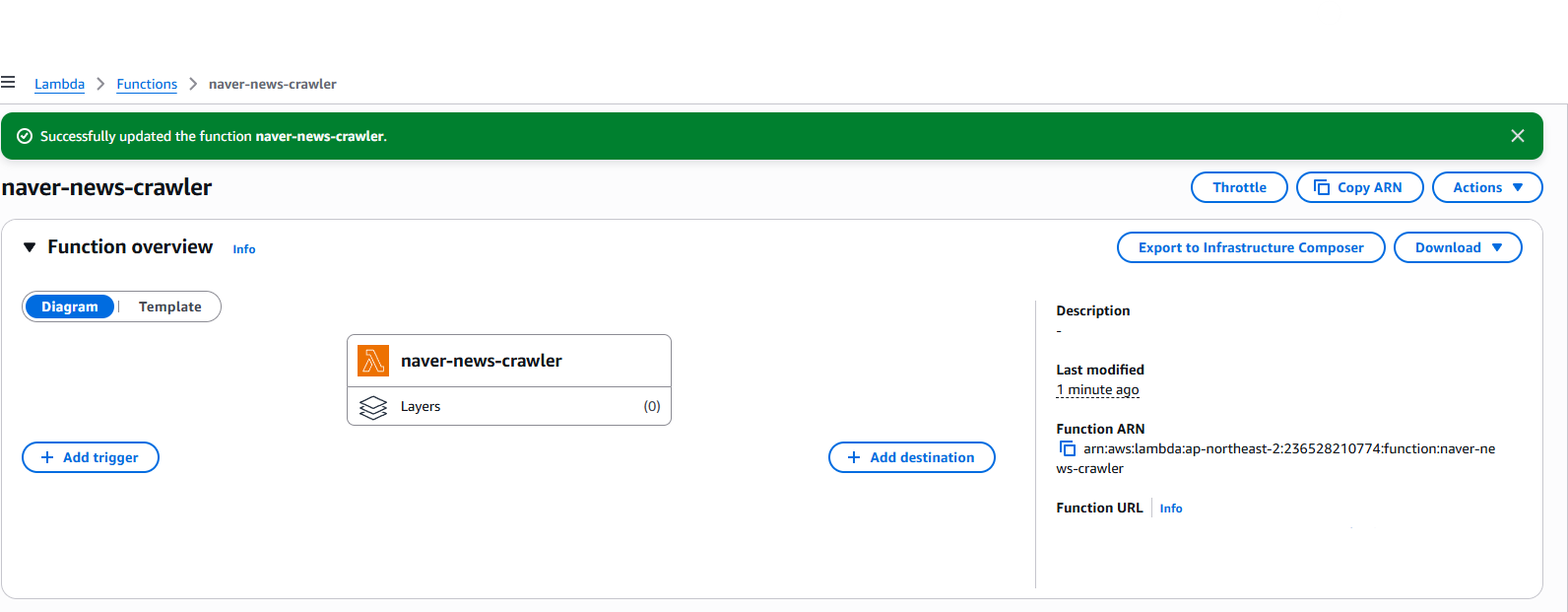Click the Last modified label
The height and width of the screenshot is (612, 1568).
point(1100,370)
